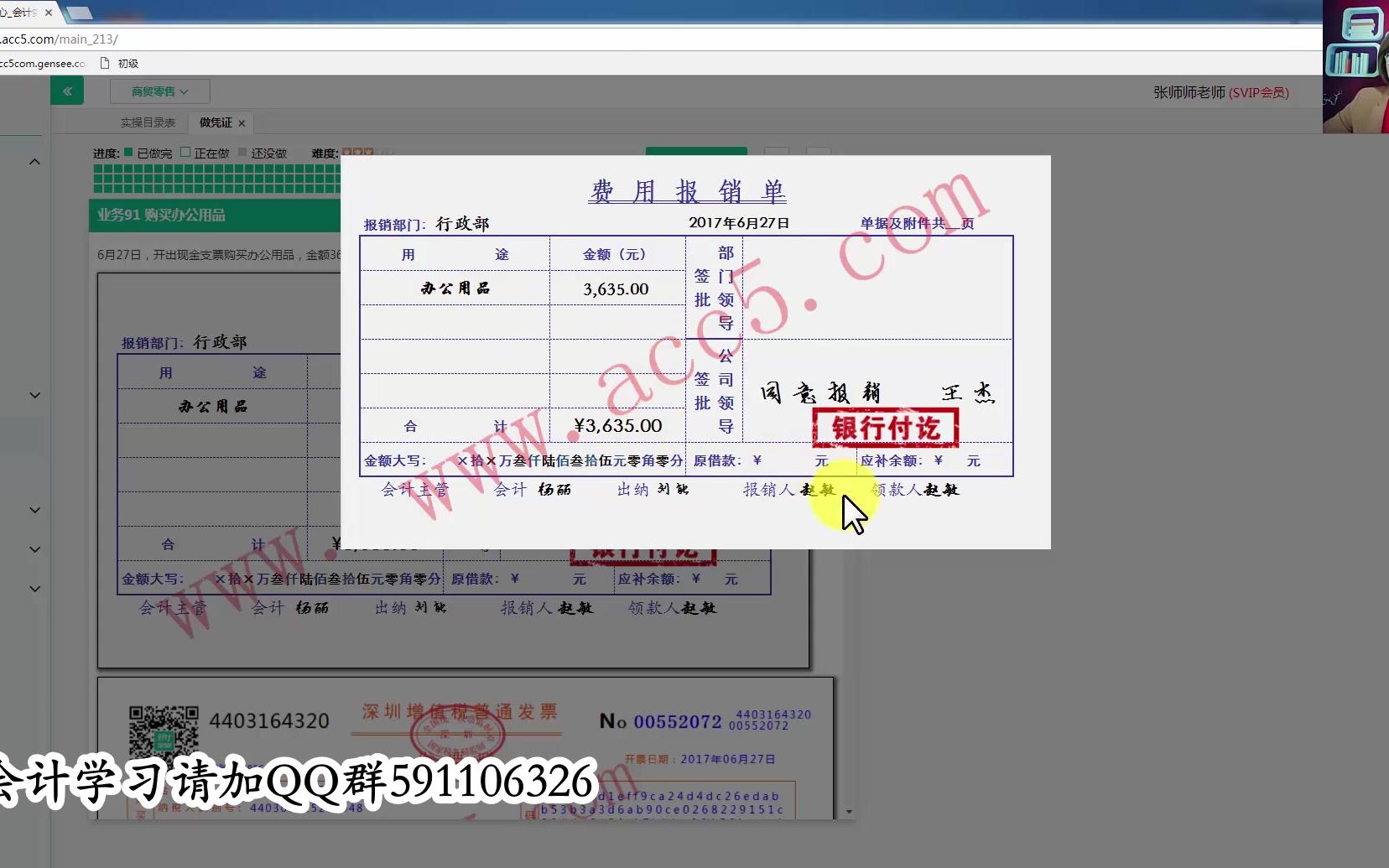The width and height of the screenshot is (1389, 868).
Task: Click invoice number 00552072
Action: [678, 722]
